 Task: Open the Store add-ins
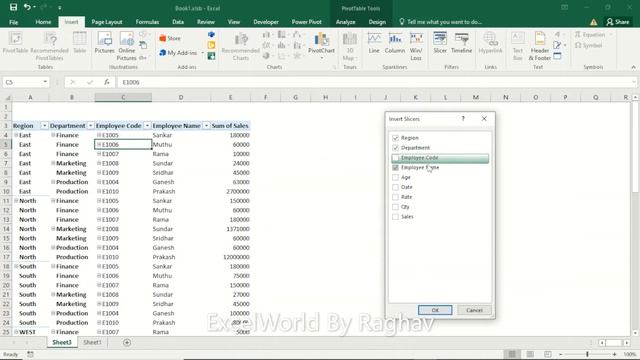[x=170, y=38]
